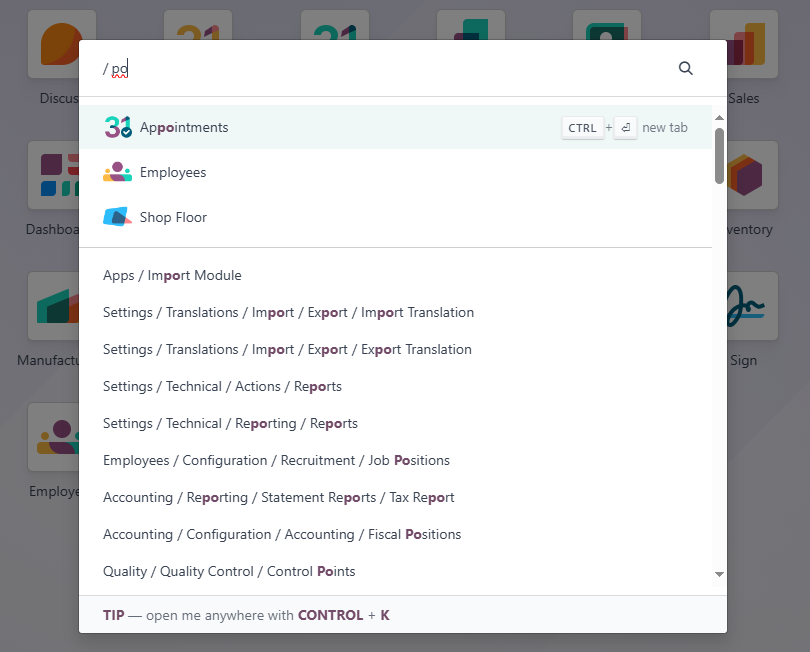This screenshot has width=810, height=652.
Task: Open Accounting Tax Report result
Action: coord(278,497)
